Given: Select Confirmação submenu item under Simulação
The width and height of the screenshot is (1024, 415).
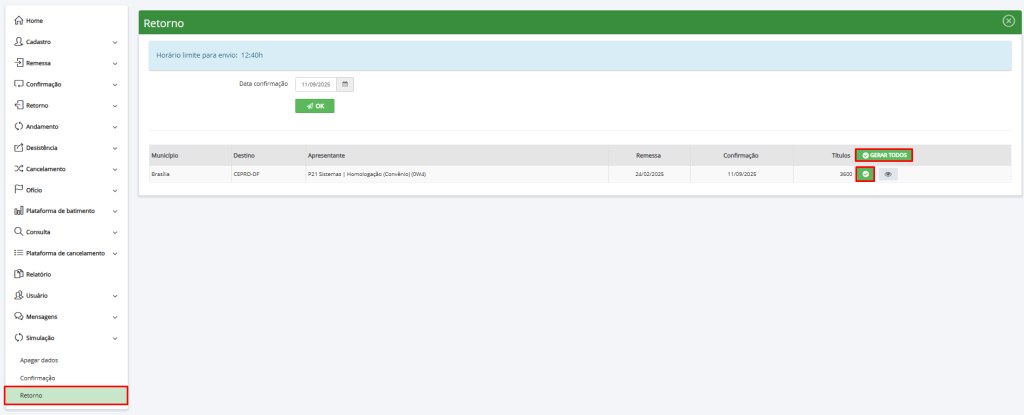Looking at the screenshot, I should [x=38, y=378].
